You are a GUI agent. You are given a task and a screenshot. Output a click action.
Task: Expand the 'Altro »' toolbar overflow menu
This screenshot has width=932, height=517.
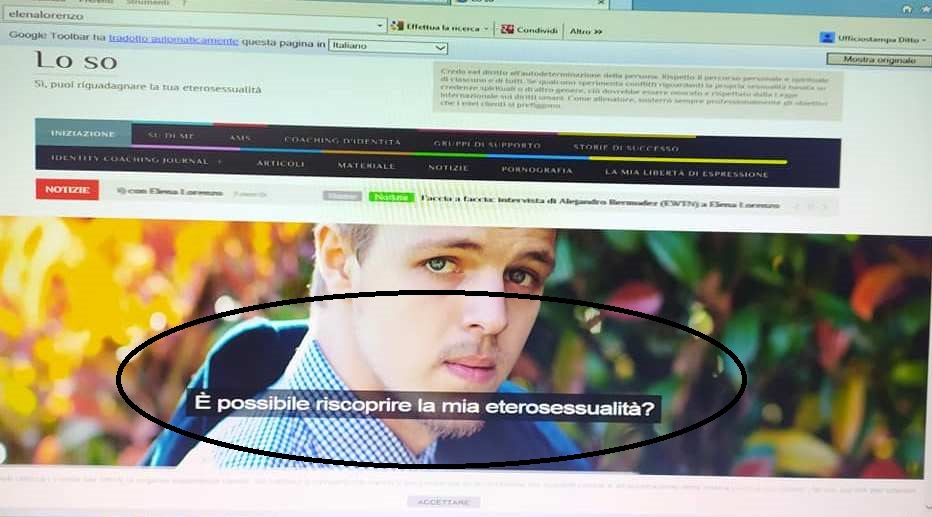coord(585,31)
